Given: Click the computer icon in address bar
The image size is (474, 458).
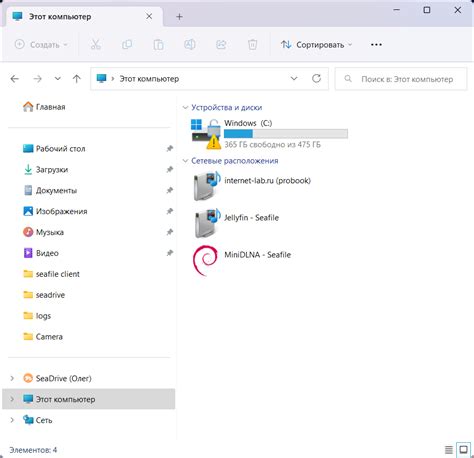Looking at the screenshot, I should pos(101,78).
